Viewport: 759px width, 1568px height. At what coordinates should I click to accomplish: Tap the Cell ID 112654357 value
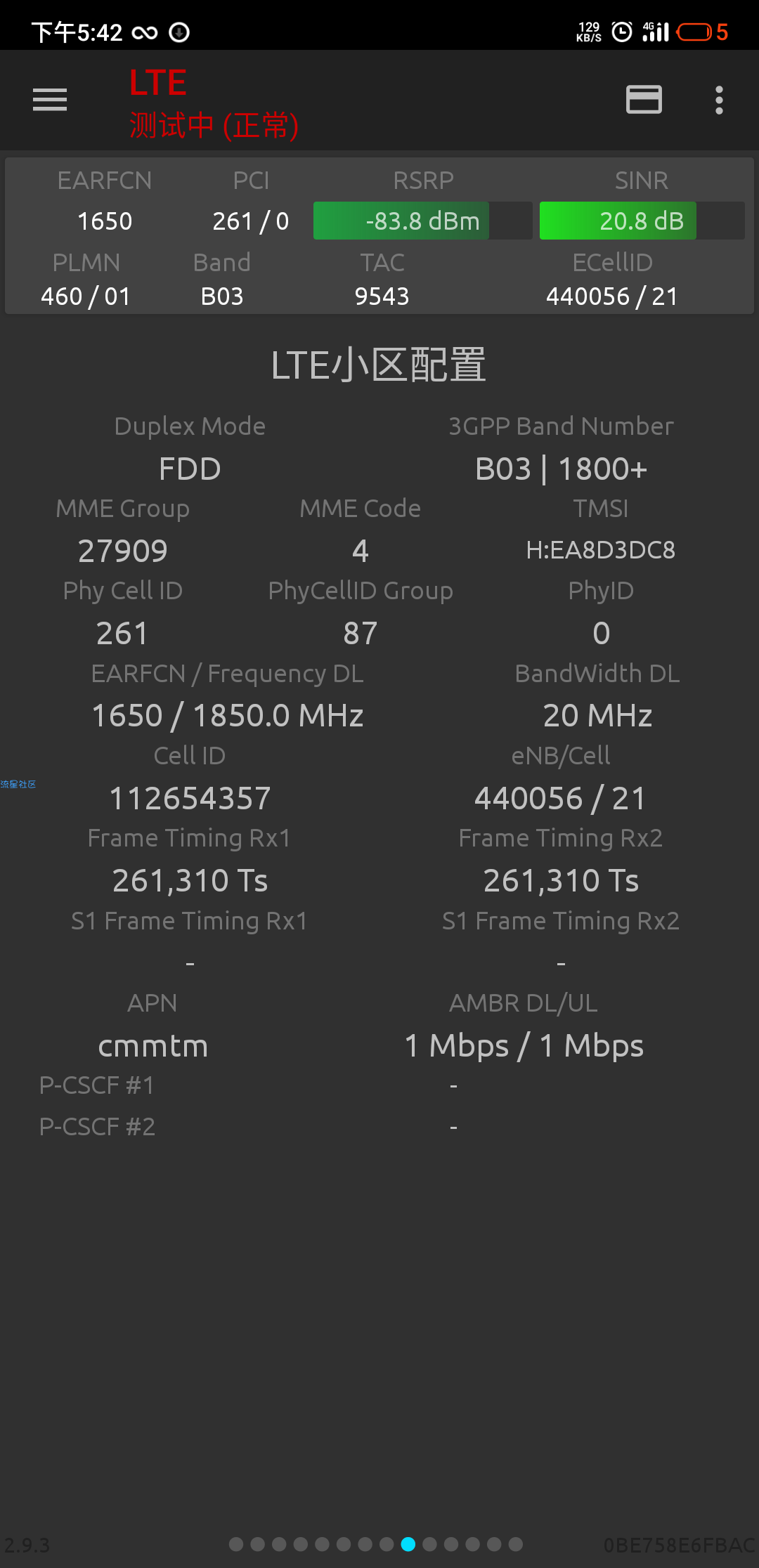point(190,798)
